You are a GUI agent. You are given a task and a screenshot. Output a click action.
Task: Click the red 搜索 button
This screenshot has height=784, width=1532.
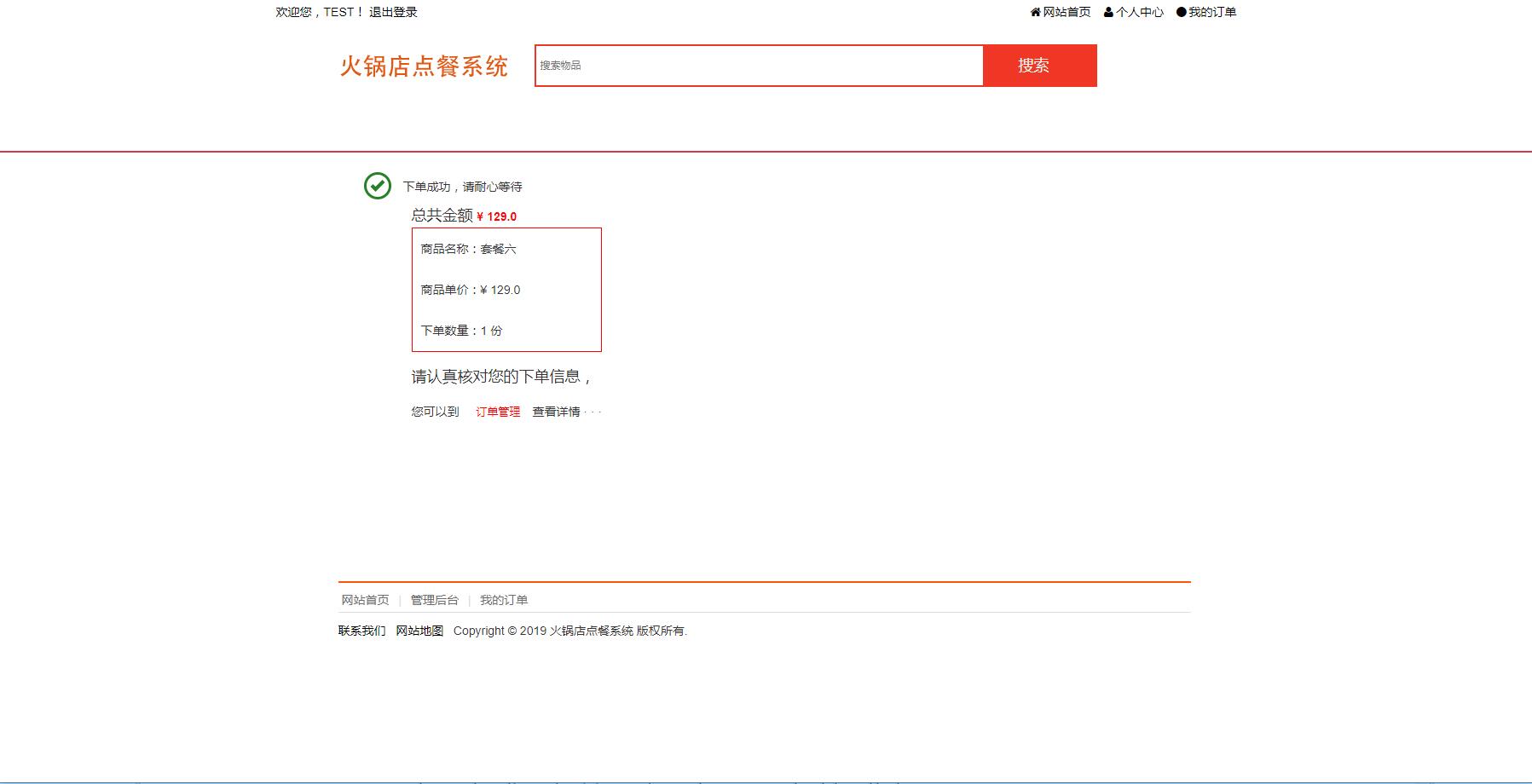tap(1040, 66)
